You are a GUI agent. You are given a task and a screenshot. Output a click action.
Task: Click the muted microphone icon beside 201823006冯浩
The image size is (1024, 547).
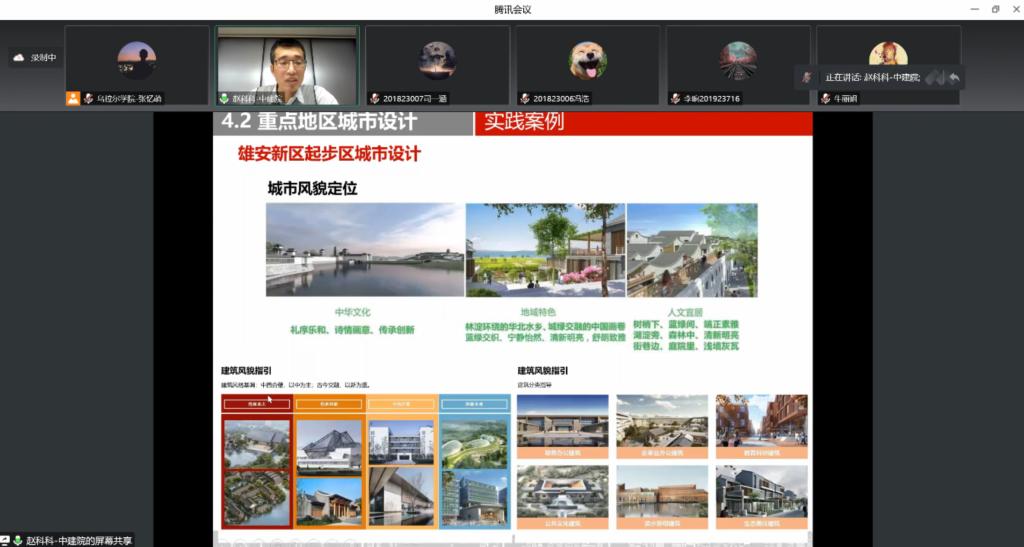[525, 99]
